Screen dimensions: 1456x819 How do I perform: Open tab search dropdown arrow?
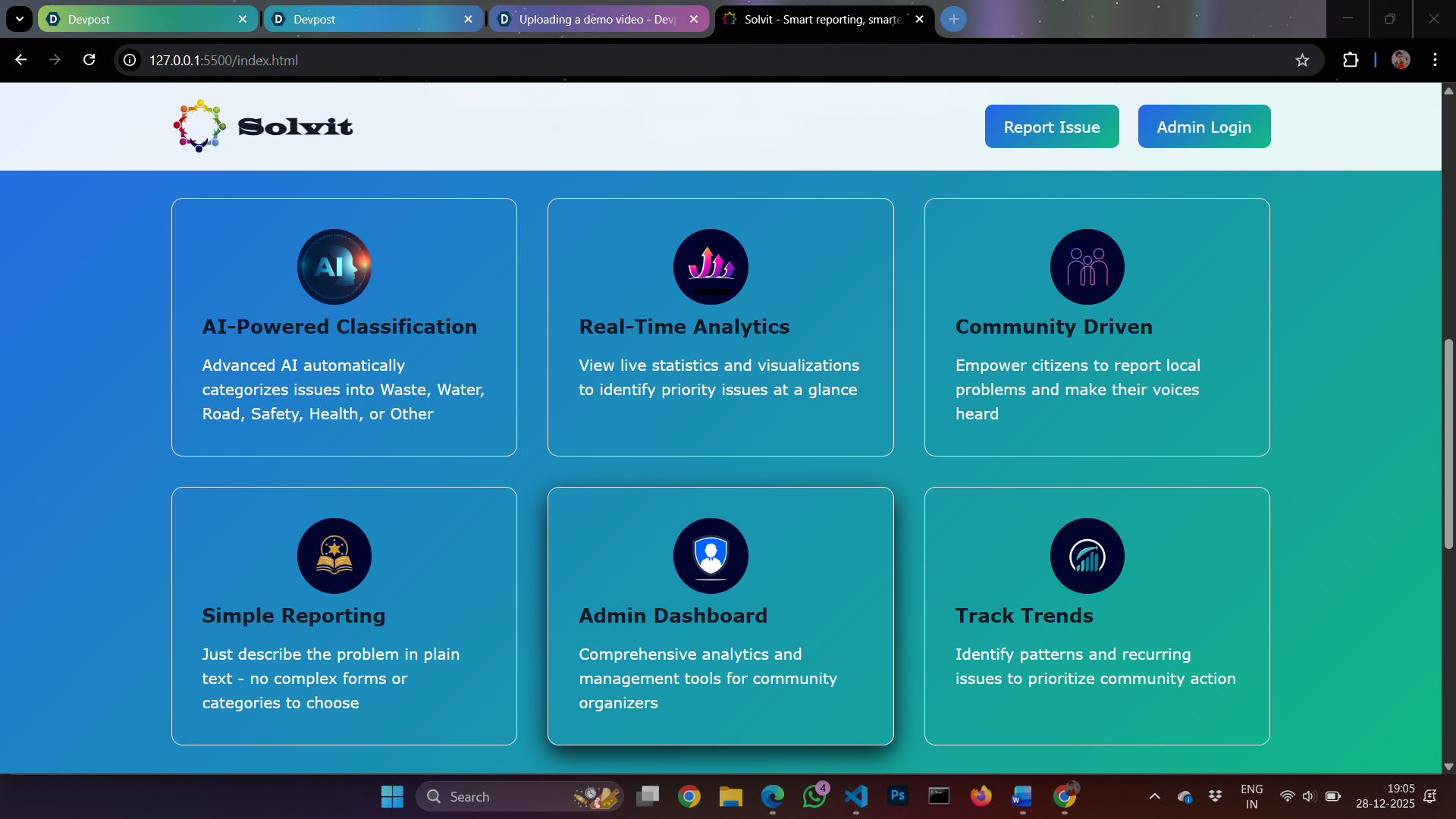[20, 19]
